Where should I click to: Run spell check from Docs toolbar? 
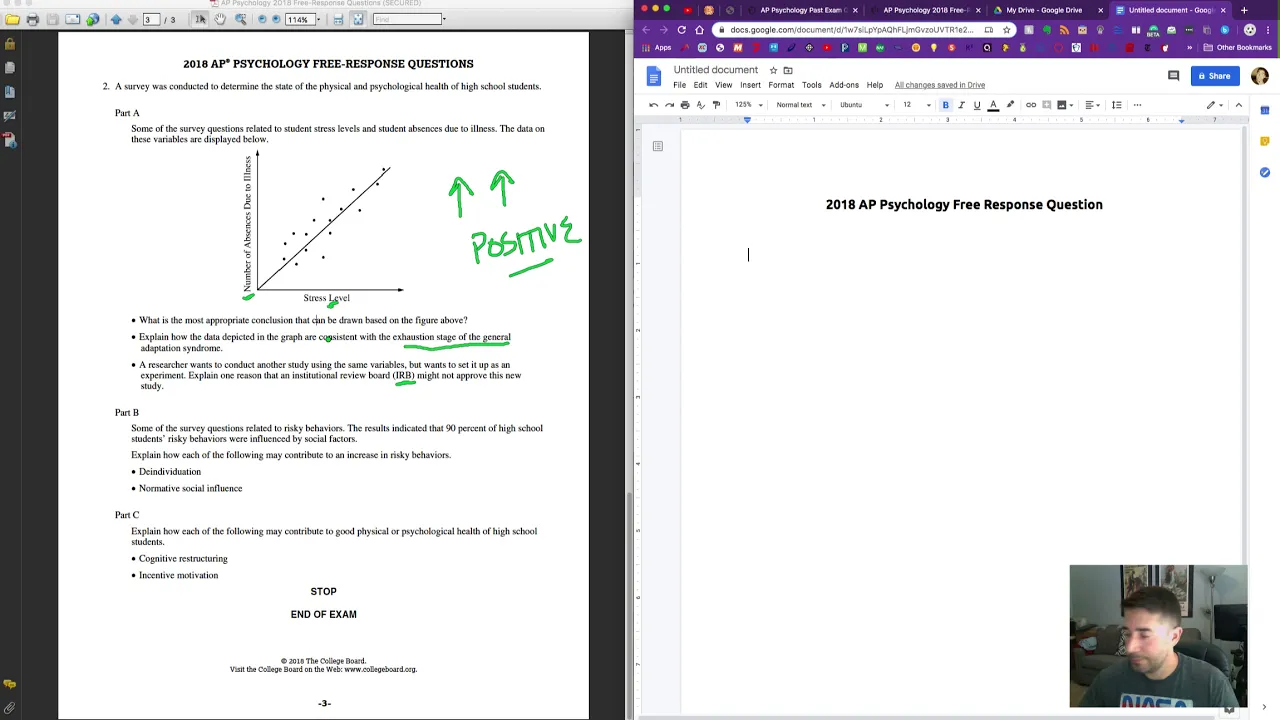click(700, 105)
